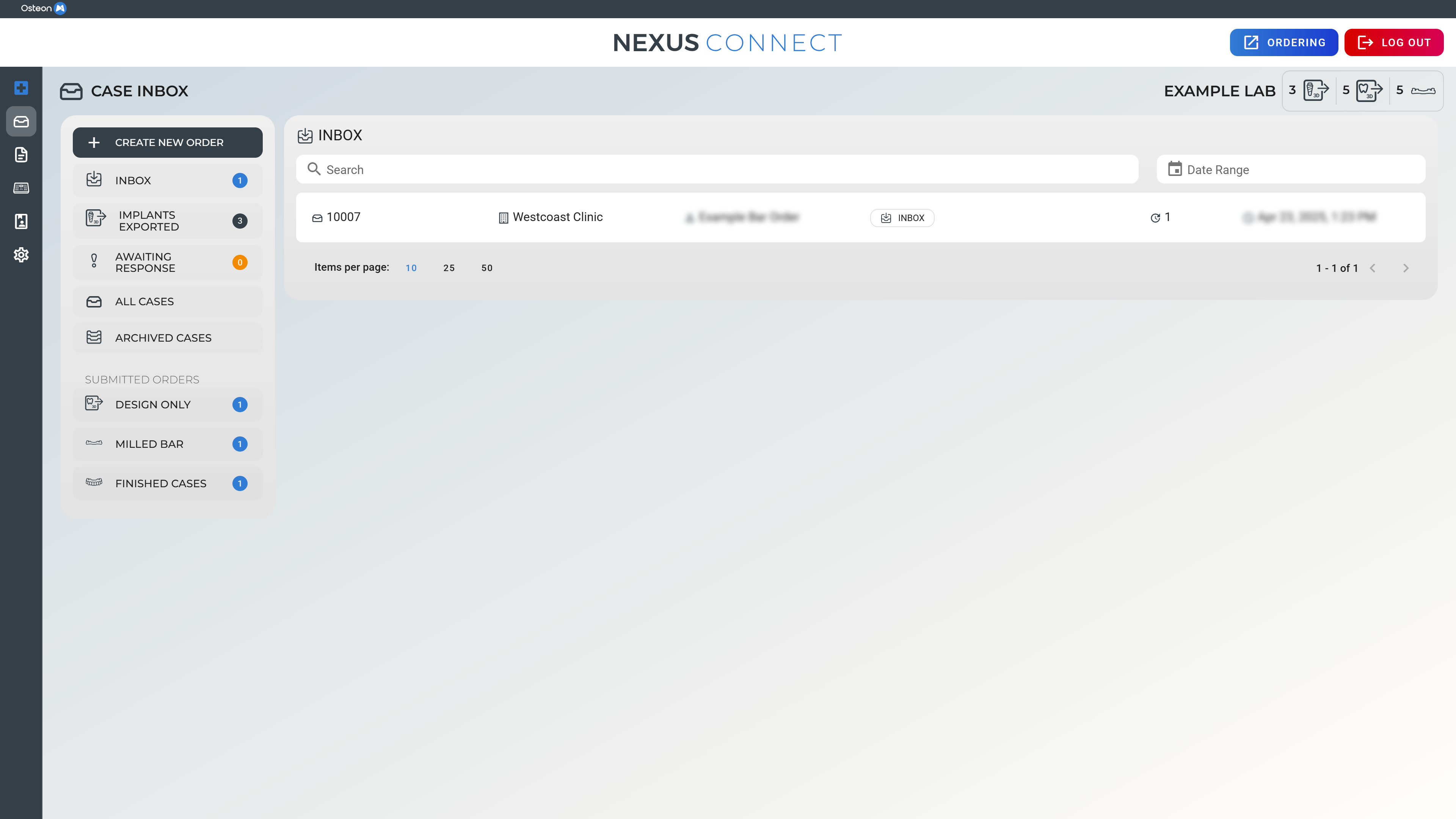This screenshot has width=1456, height=819.
Task: Click the Inbox count badge showing 1
Action: pos(240,180)
